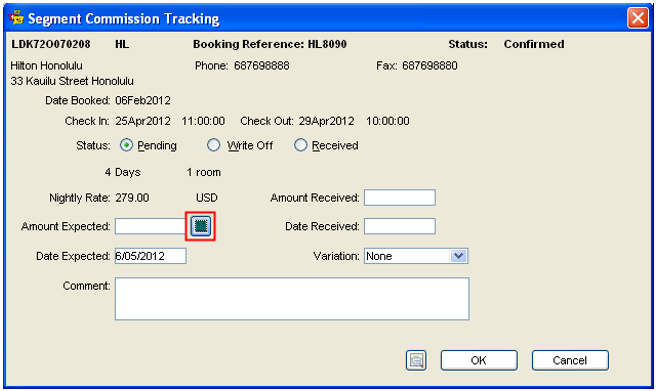This screenshot has height=391, width=659.
Task: Click the calculator icon beside Amount Expected
Action: 200,226
